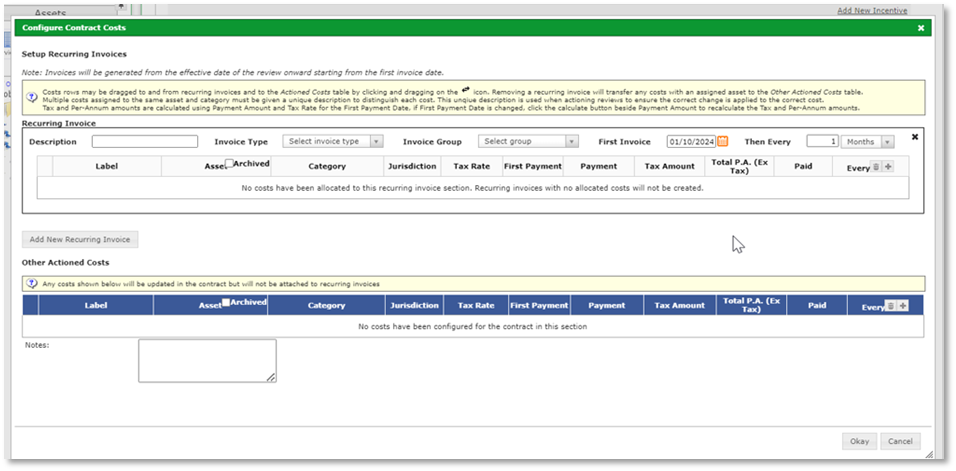Click resize grip at dialog corner
The width and height of the screenshot is (956, 471).
tap(929, 454)
